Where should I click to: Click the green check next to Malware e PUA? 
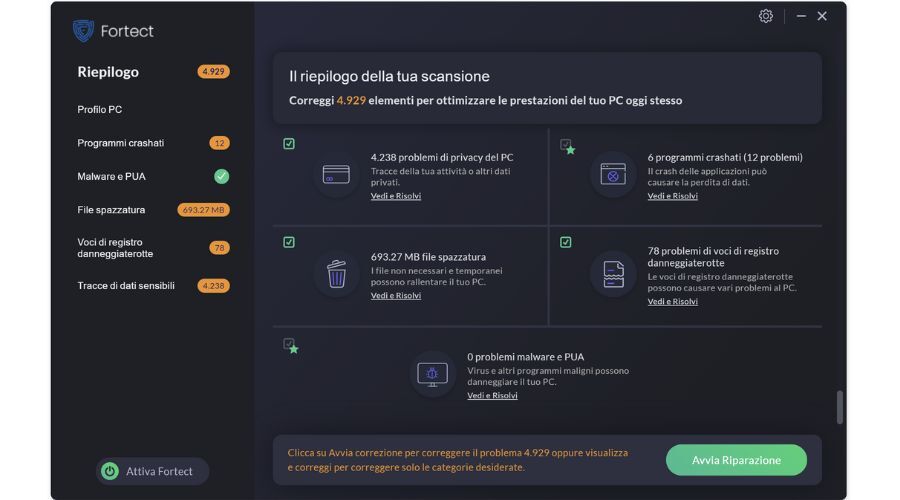tap(222, 176)
